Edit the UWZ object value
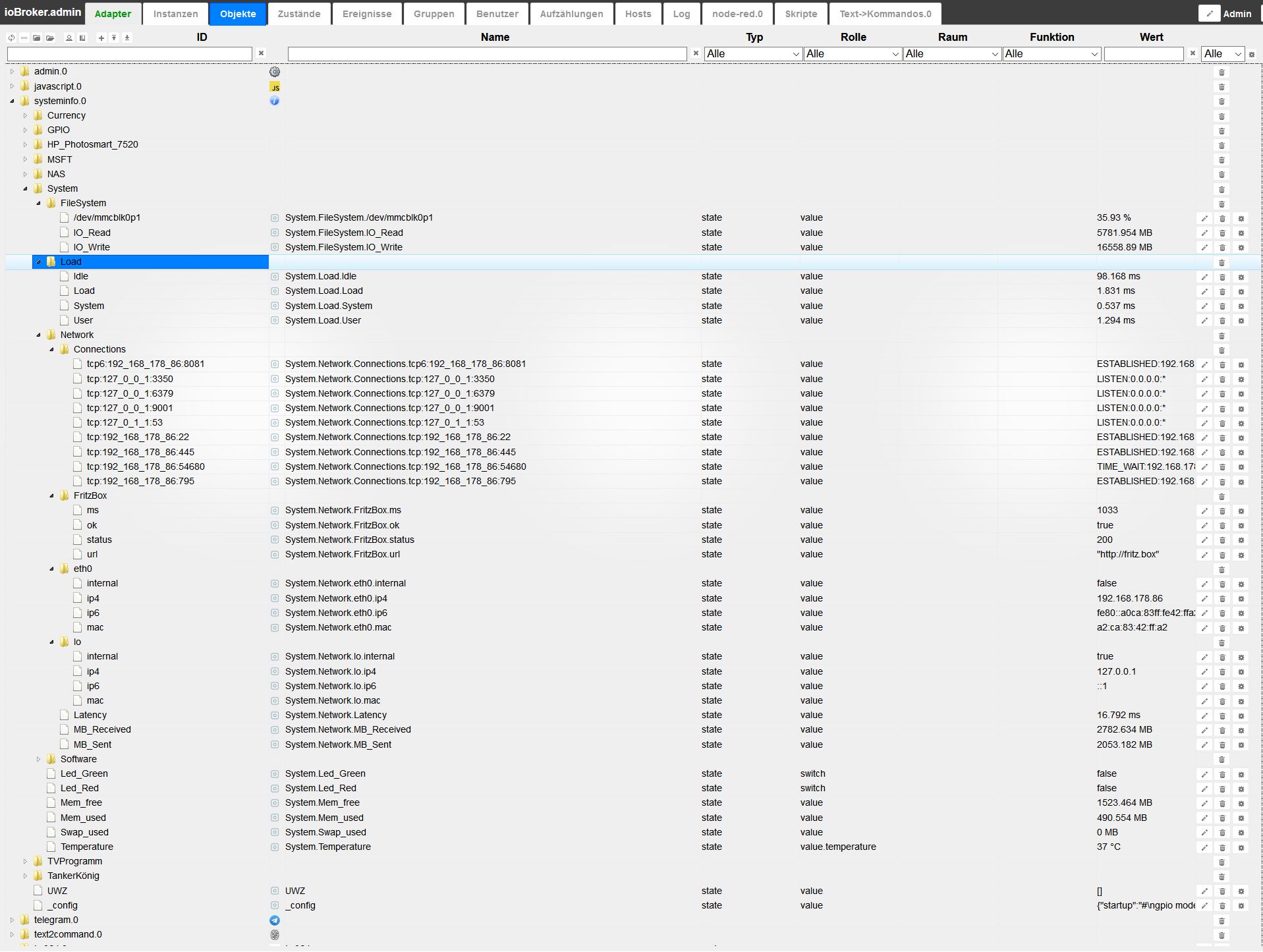Image resolution: width=1263 pixels, height=952 pixels. pos(1204,891)
